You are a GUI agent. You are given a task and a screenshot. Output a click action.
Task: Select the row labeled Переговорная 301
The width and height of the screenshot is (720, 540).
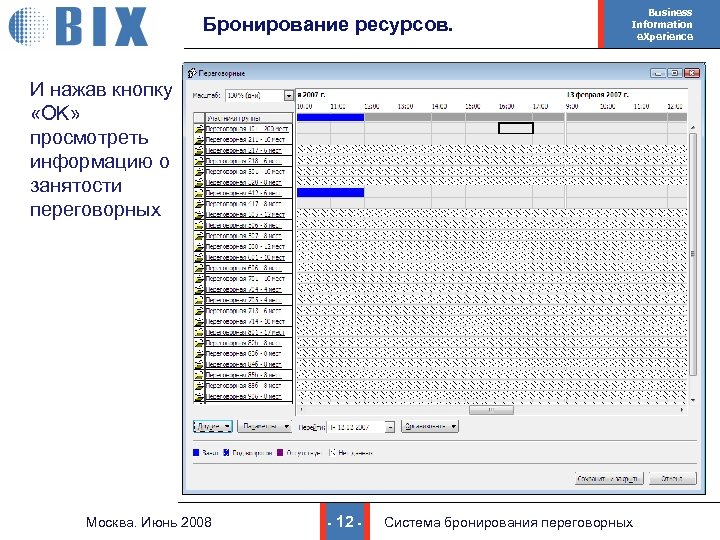(x=243, y=171)
